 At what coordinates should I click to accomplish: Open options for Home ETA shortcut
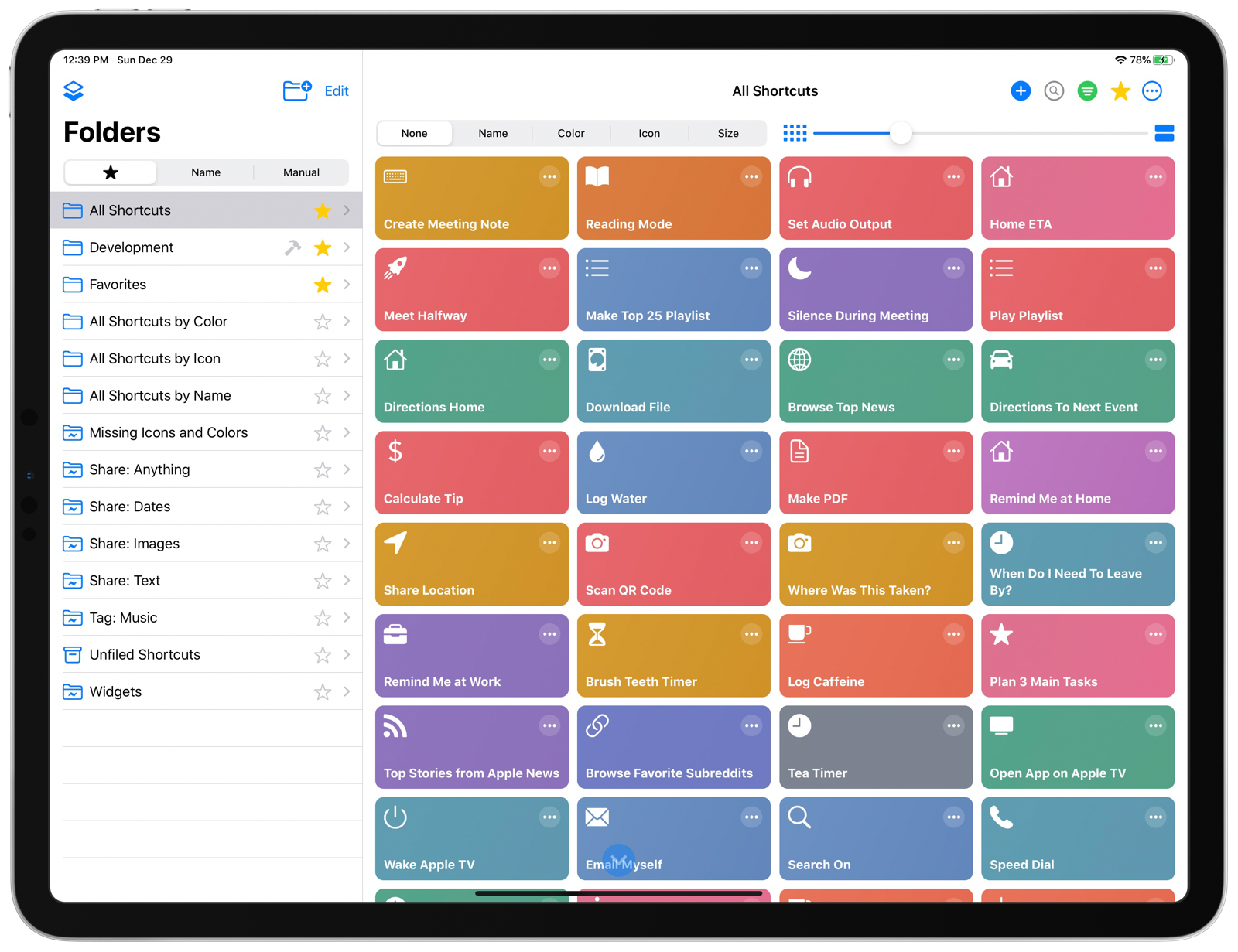pos(1155,177)
